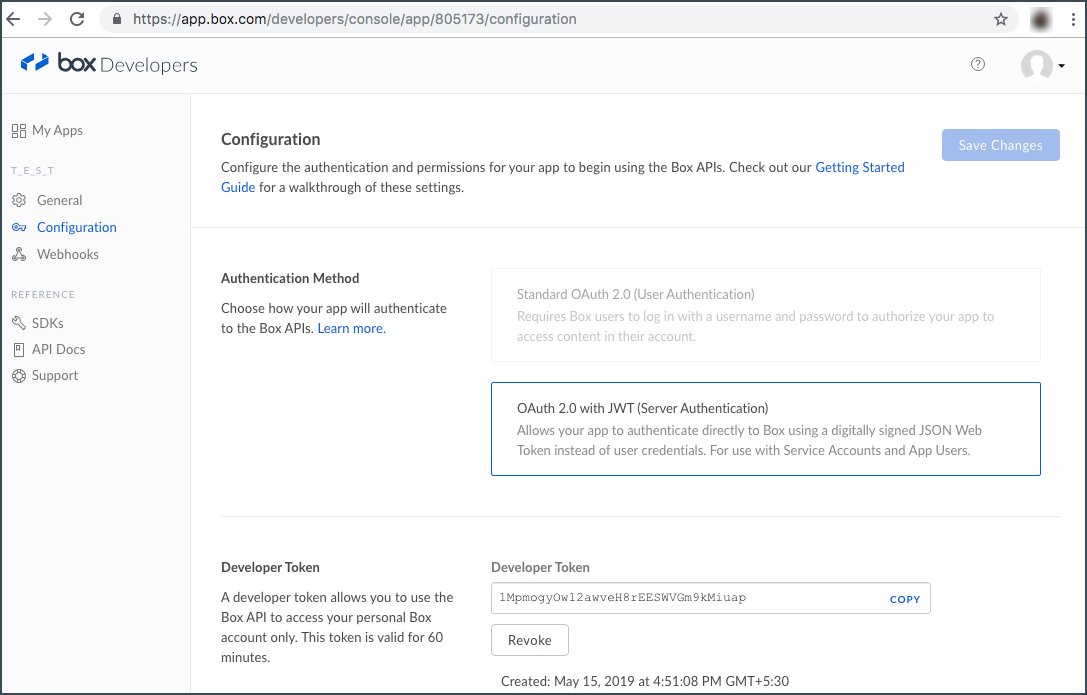Screen dimensions: 1087x695
Task: Click the browser address bar URL
Action: [x=355, y=19]
